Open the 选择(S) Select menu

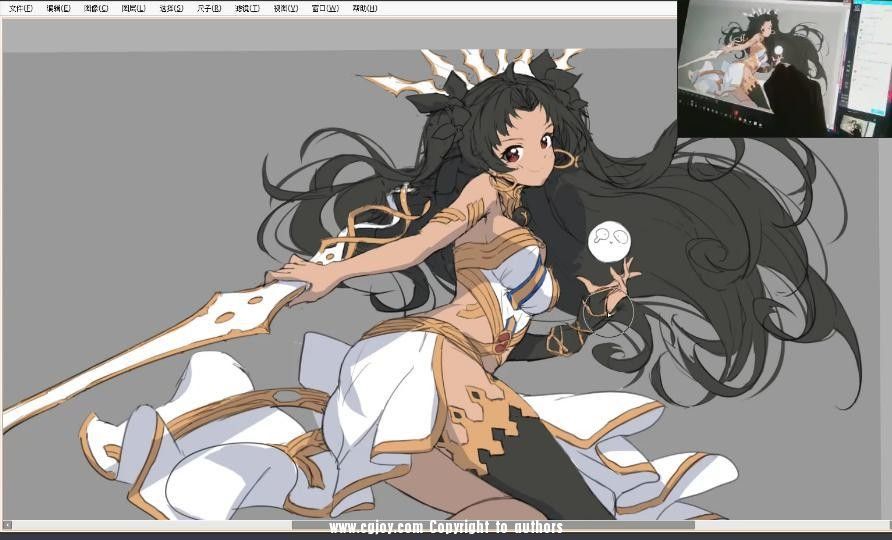click(x=171, y=9)
